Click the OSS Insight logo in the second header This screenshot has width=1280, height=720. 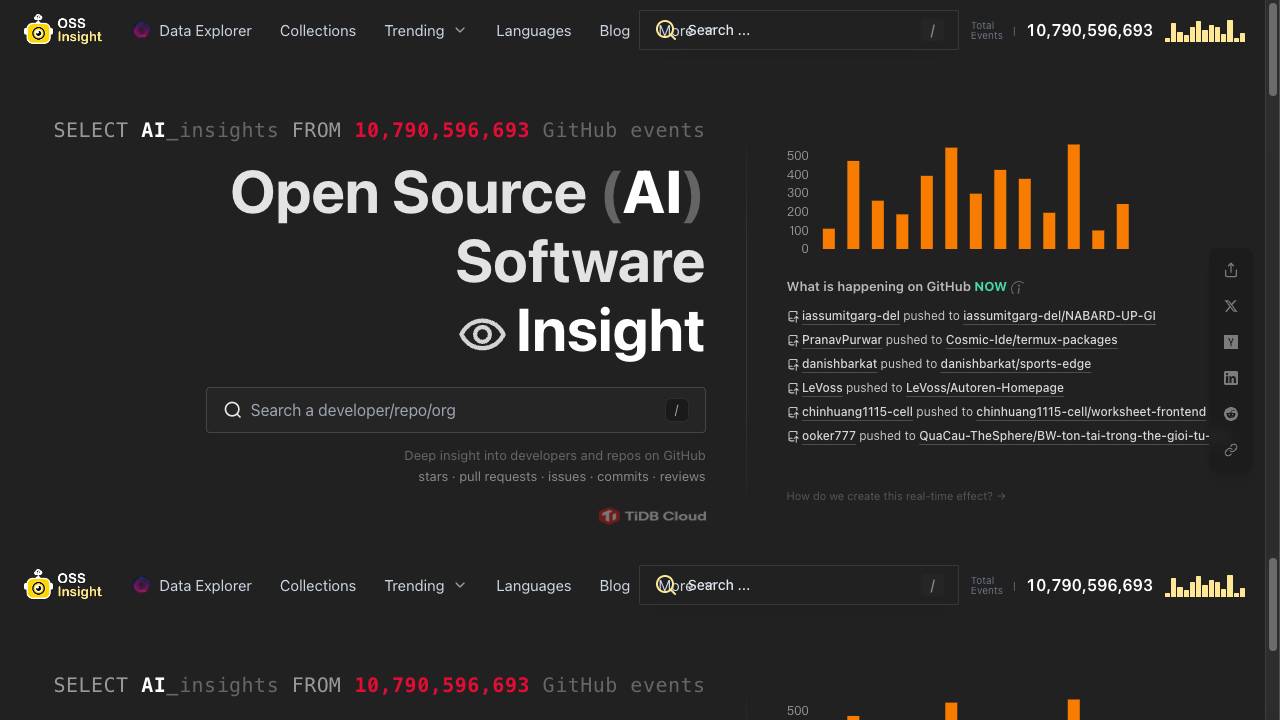(63, 585)
